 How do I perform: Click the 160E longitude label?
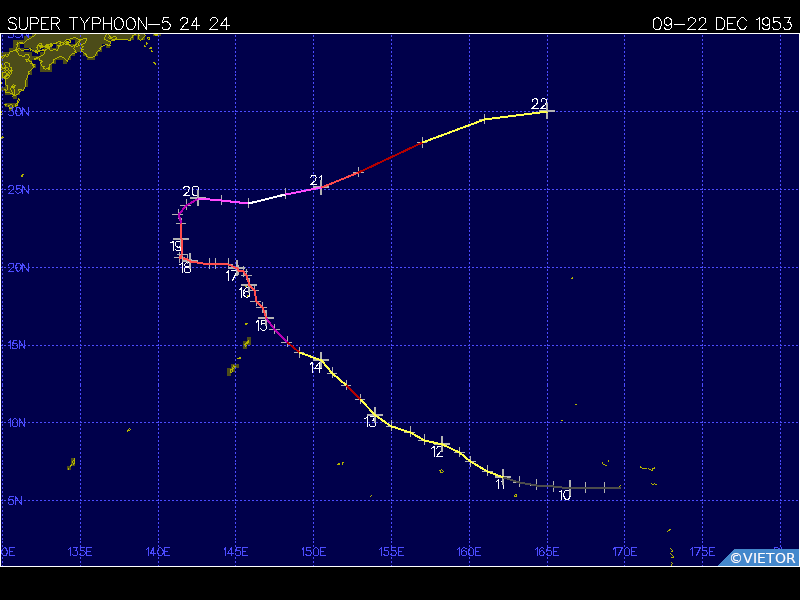(x=469, y=552)
